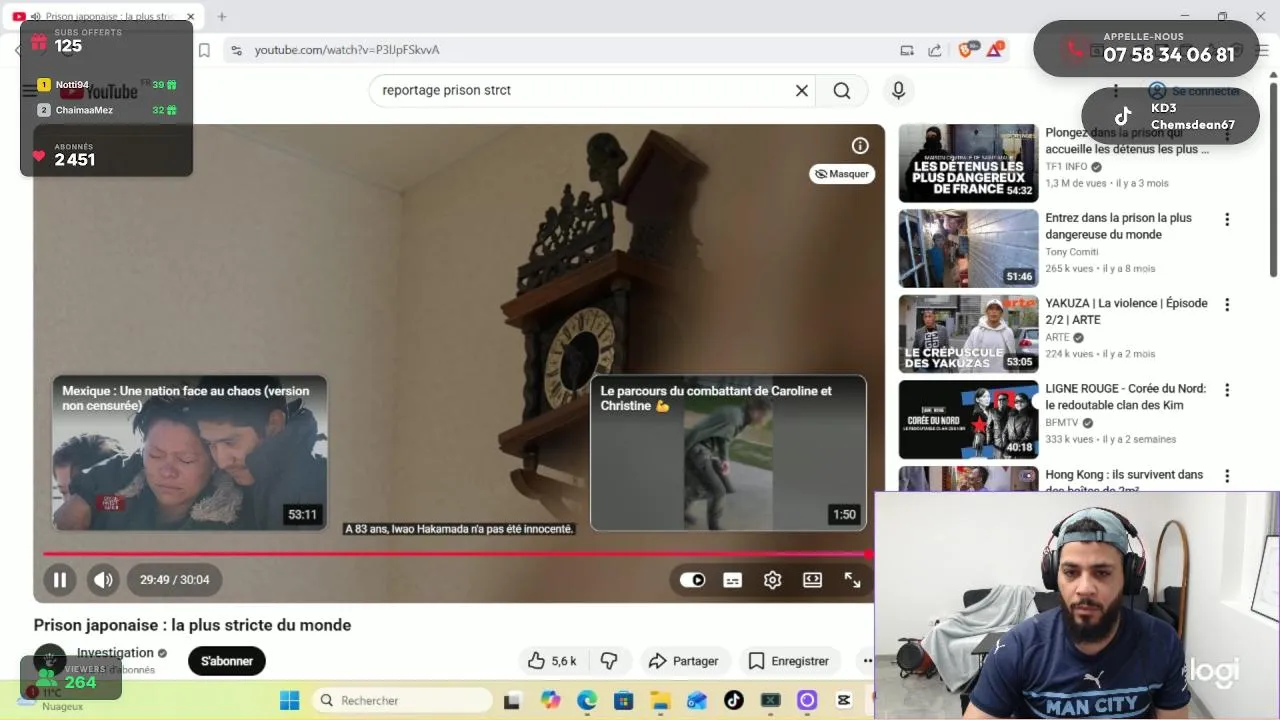Open Entrez dans la prison la plus dangereuse

[1118, 226]
